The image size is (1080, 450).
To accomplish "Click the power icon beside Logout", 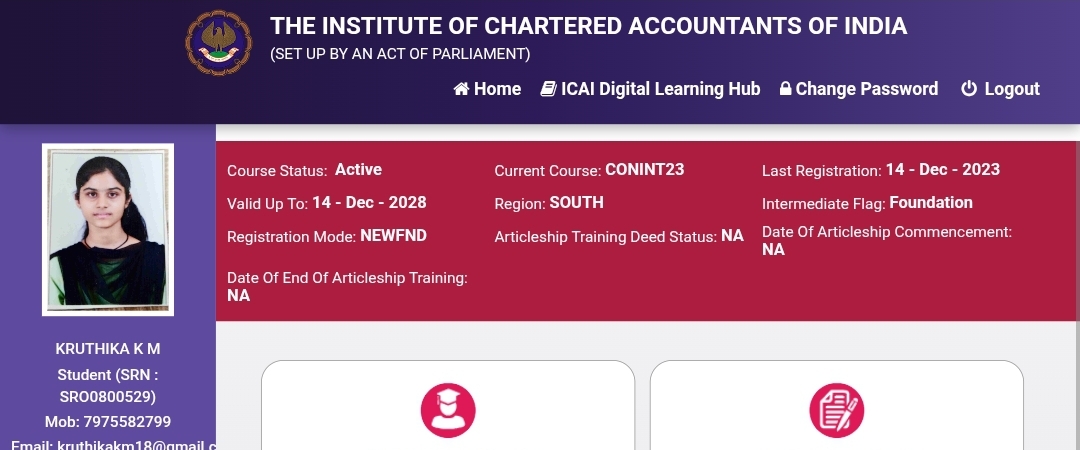I will (x=968, y=89).
